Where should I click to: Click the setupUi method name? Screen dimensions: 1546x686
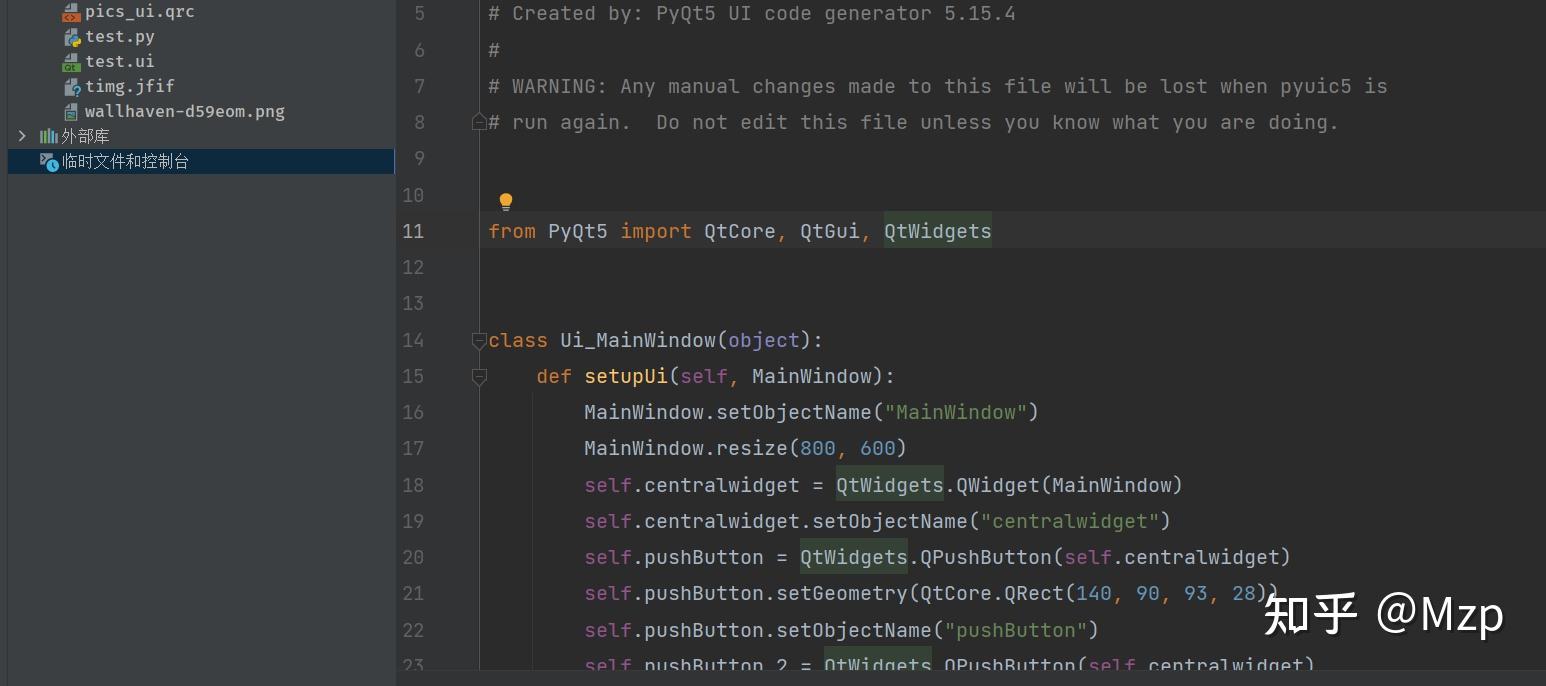point(625,377)
